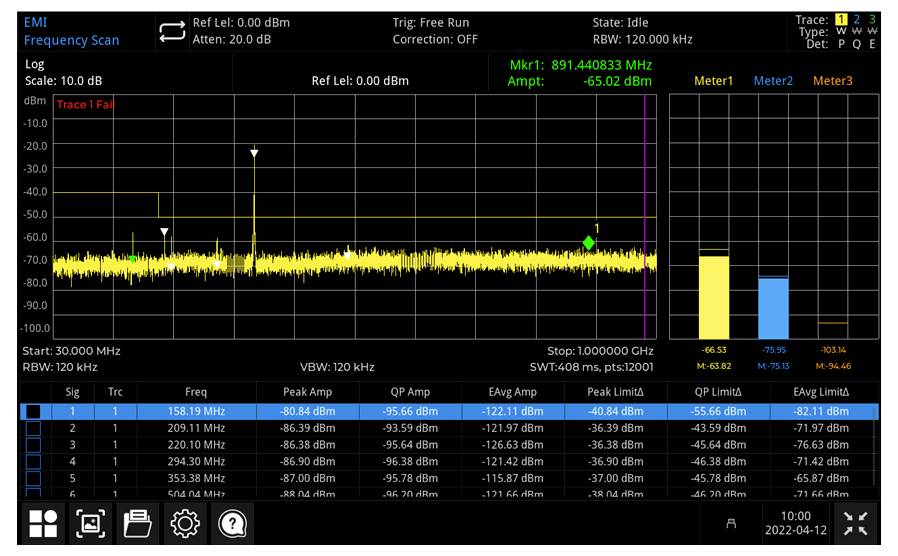Check the box for signal 1 row
The width and height of the screenshot is (898, 556).
click(x=34, y=411)
